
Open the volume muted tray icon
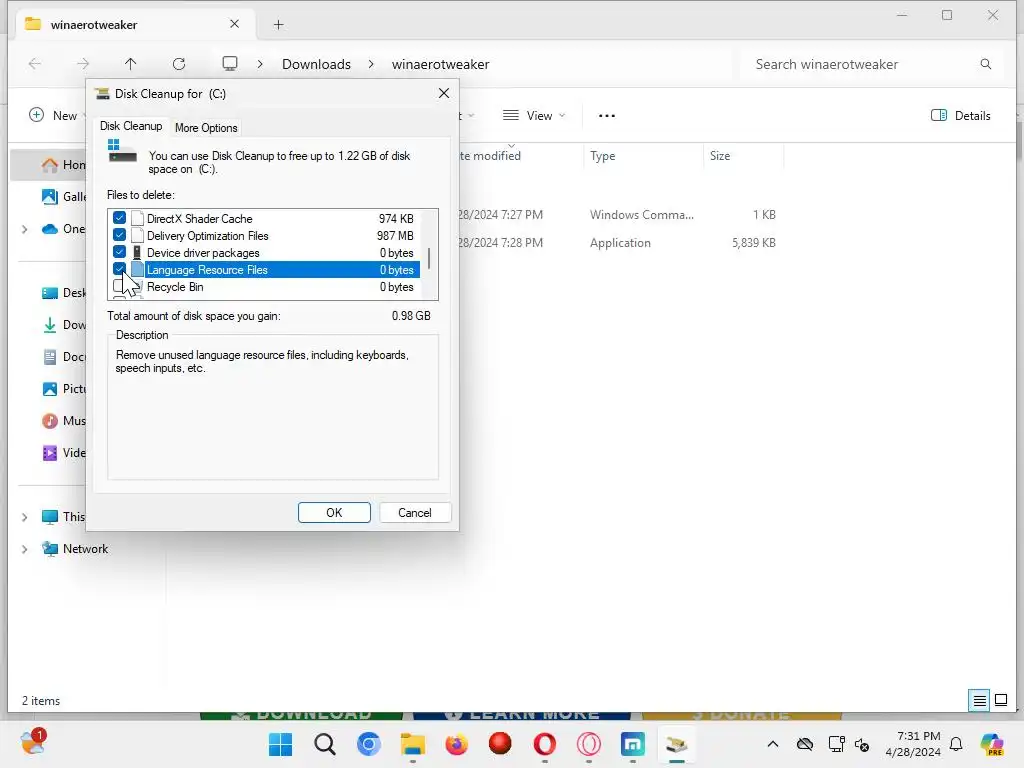pos(862,744)
